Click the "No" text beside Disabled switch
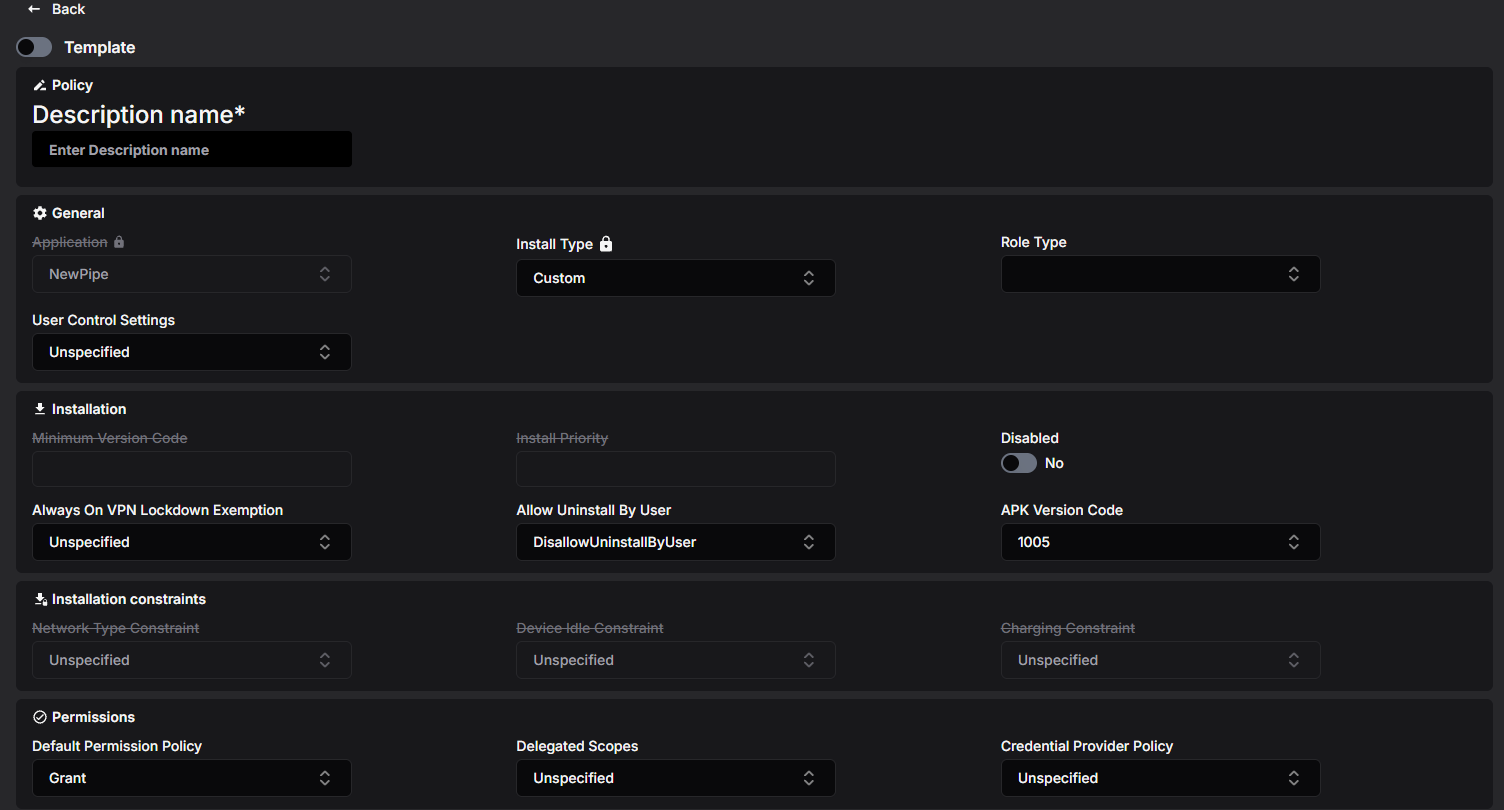The height and width of the screenshot is (810, 1504). (1054, 463)
